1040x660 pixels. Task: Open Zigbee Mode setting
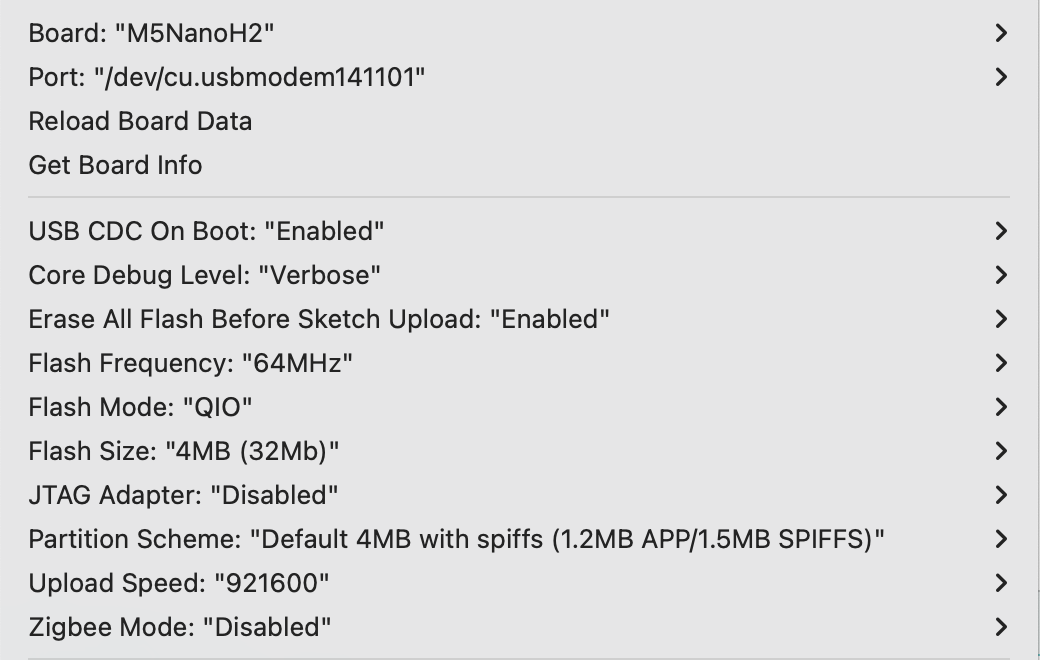click(180, 627)
